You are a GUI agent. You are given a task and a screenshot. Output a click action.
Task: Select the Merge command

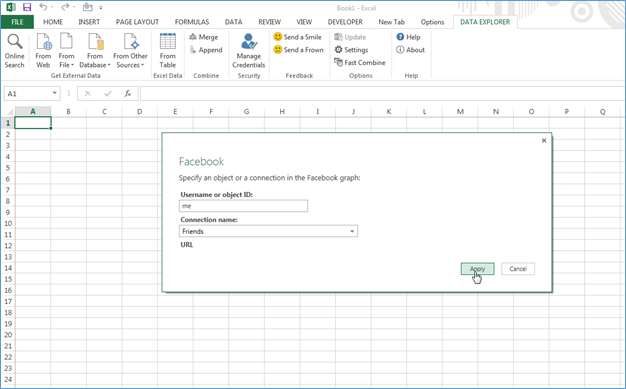204,37
